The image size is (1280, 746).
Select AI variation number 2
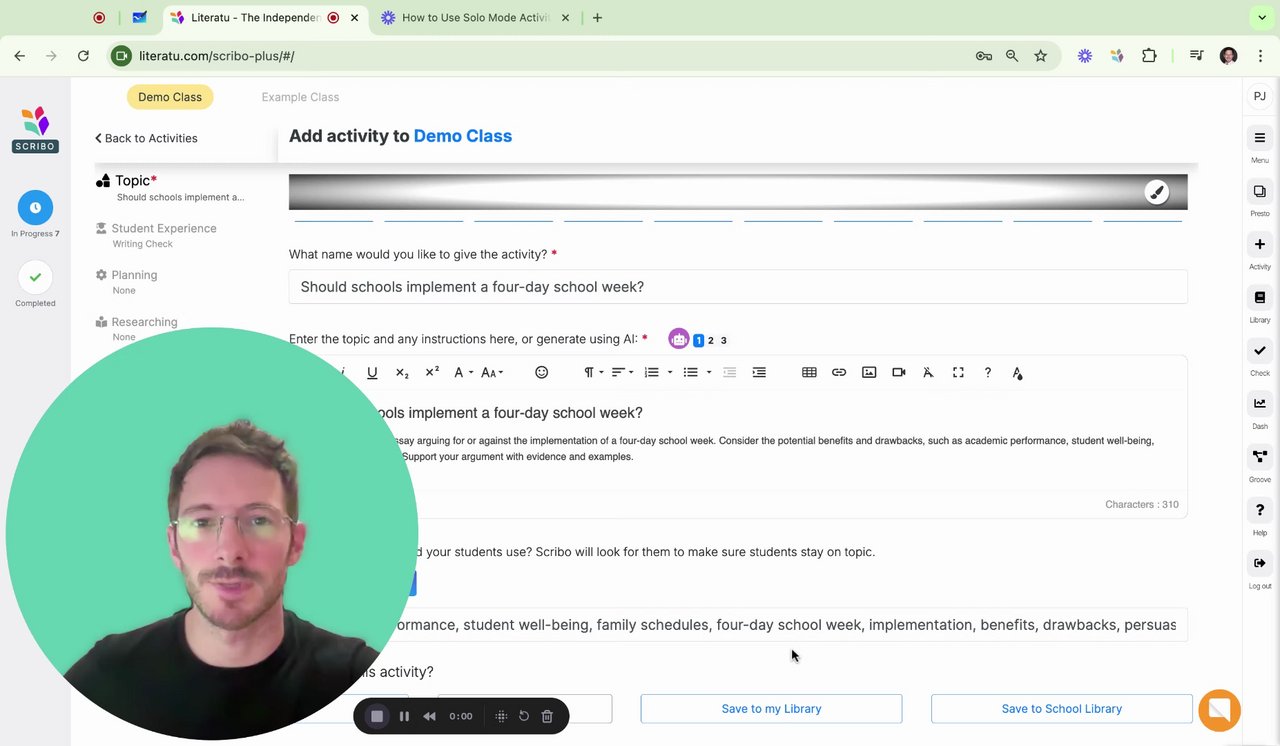tap(711, 341)
